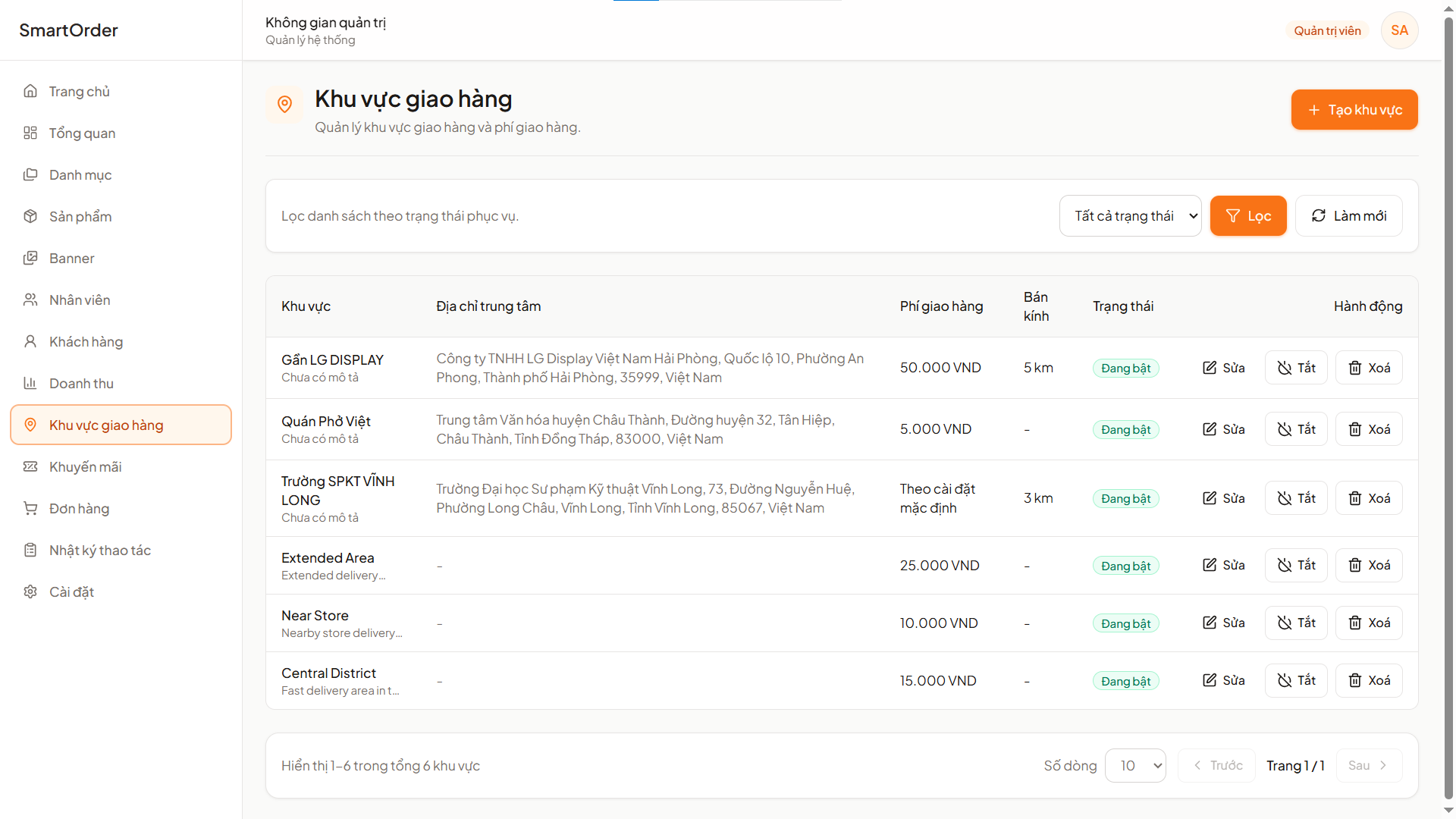Open the SA user avatar
Screen dimensions: 1456x819
(1399, 30)
